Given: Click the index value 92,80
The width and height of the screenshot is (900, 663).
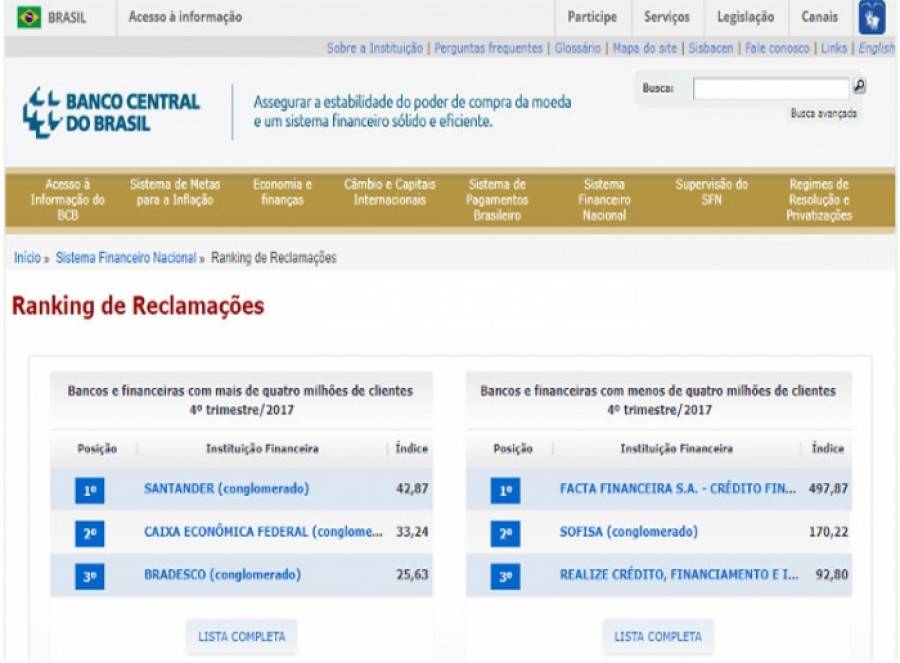Looking at the screenshot, I should 832,575.
